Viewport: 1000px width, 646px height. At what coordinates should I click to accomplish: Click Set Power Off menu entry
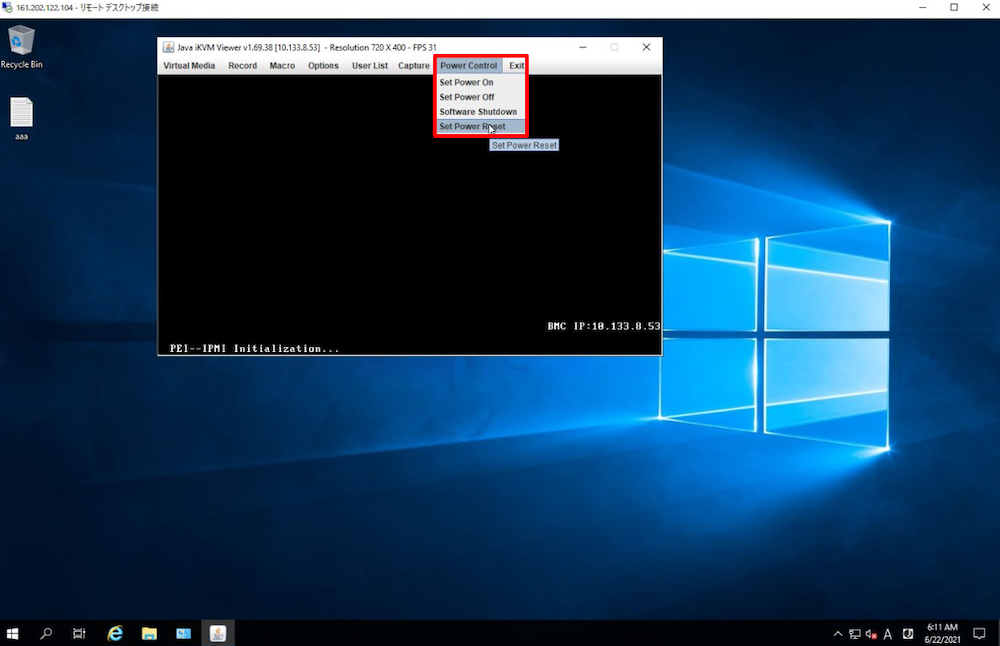467,97
